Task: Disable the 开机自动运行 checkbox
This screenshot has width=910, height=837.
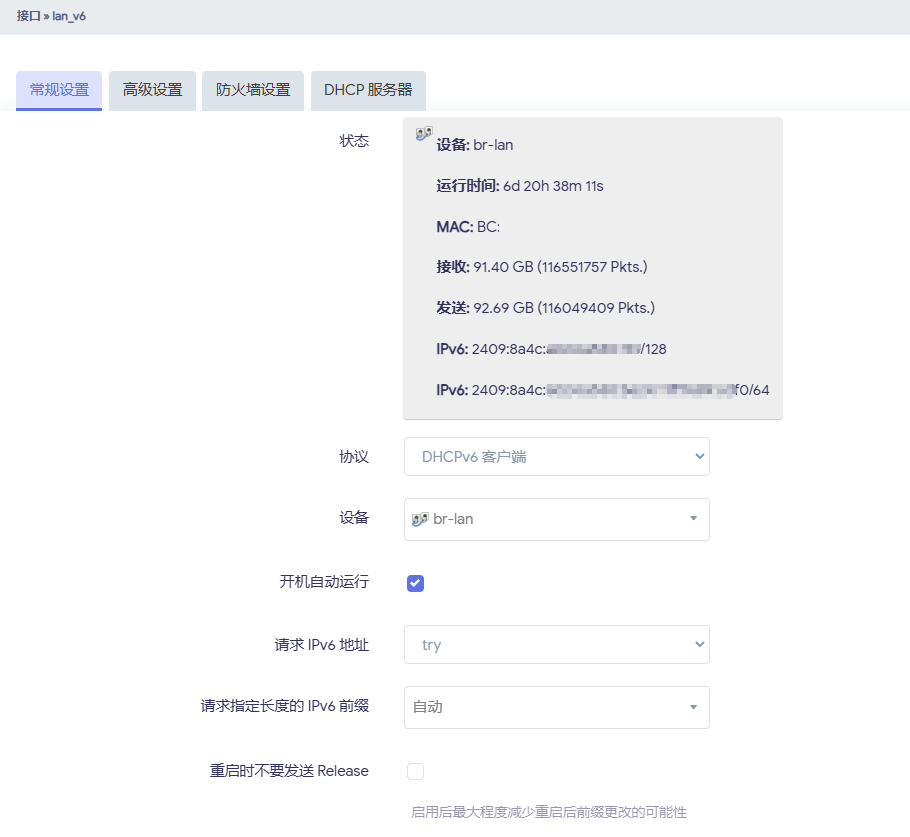Action: (415, 583)
